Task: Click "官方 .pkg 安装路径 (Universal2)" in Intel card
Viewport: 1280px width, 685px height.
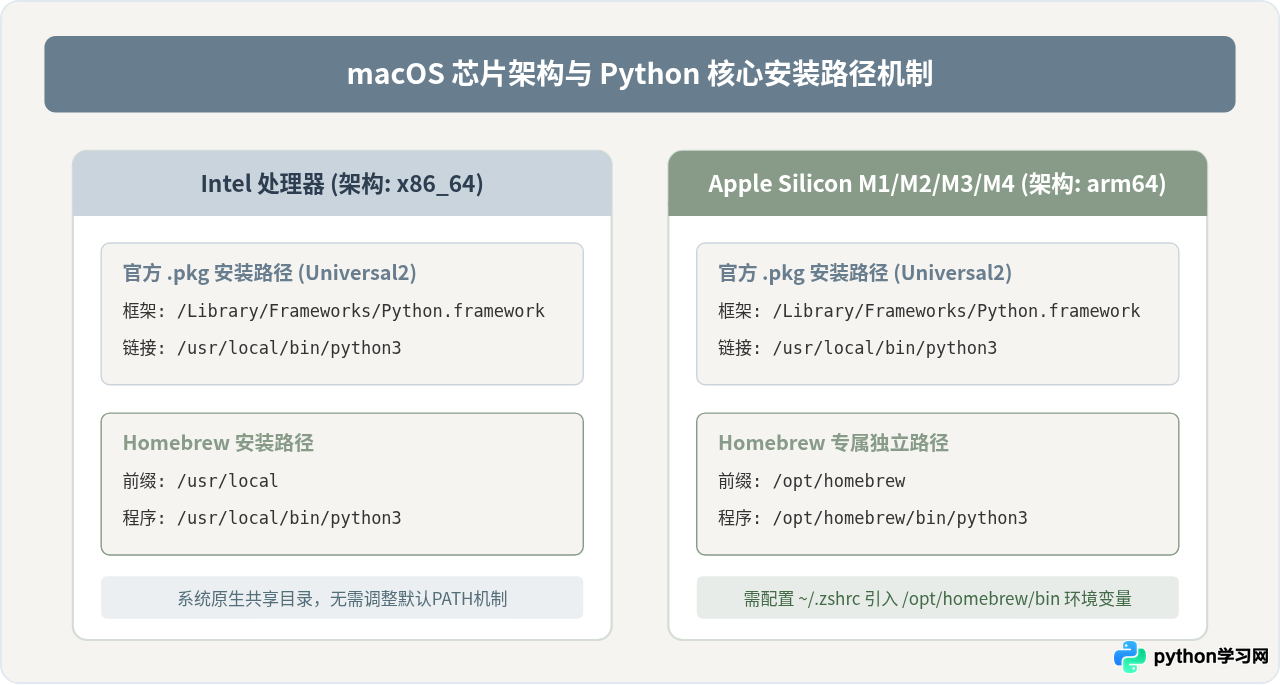Action: [270, 273]
